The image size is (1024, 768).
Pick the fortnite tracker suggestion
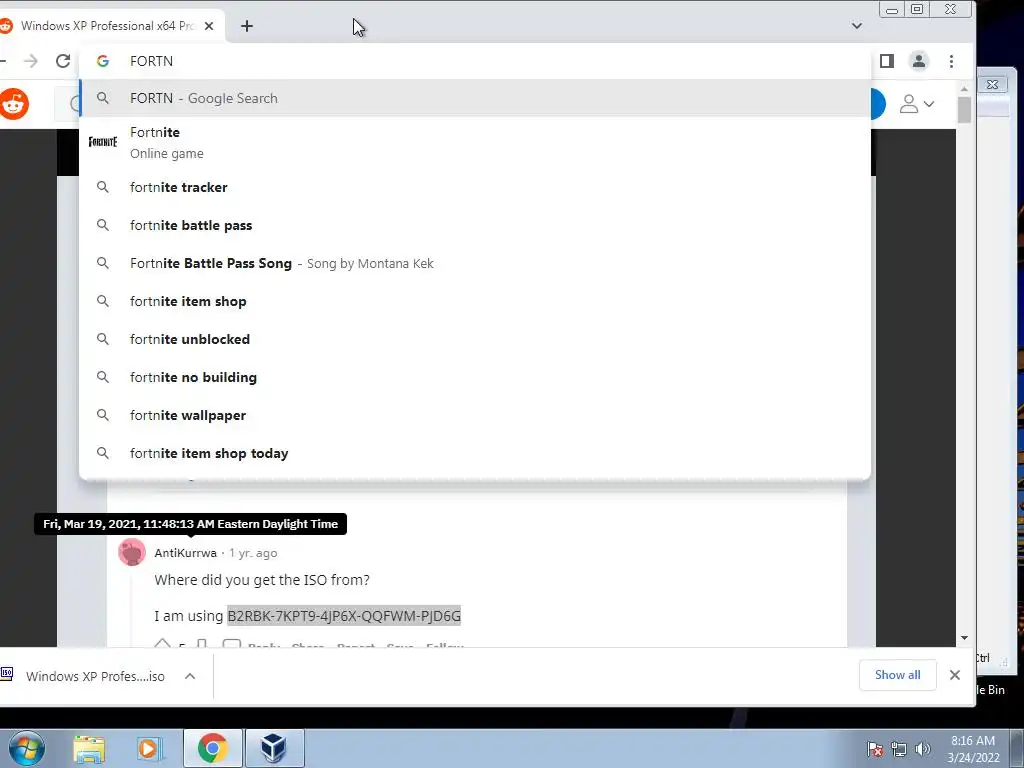475,187
